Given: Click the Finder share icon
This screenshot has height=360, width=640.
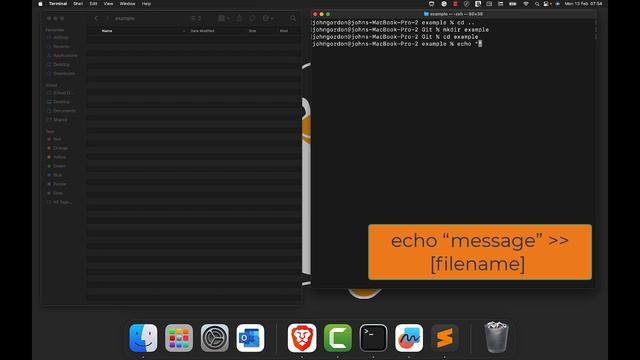Looking at the screenshot, I should pyautogui.click(x=240, y=18).
